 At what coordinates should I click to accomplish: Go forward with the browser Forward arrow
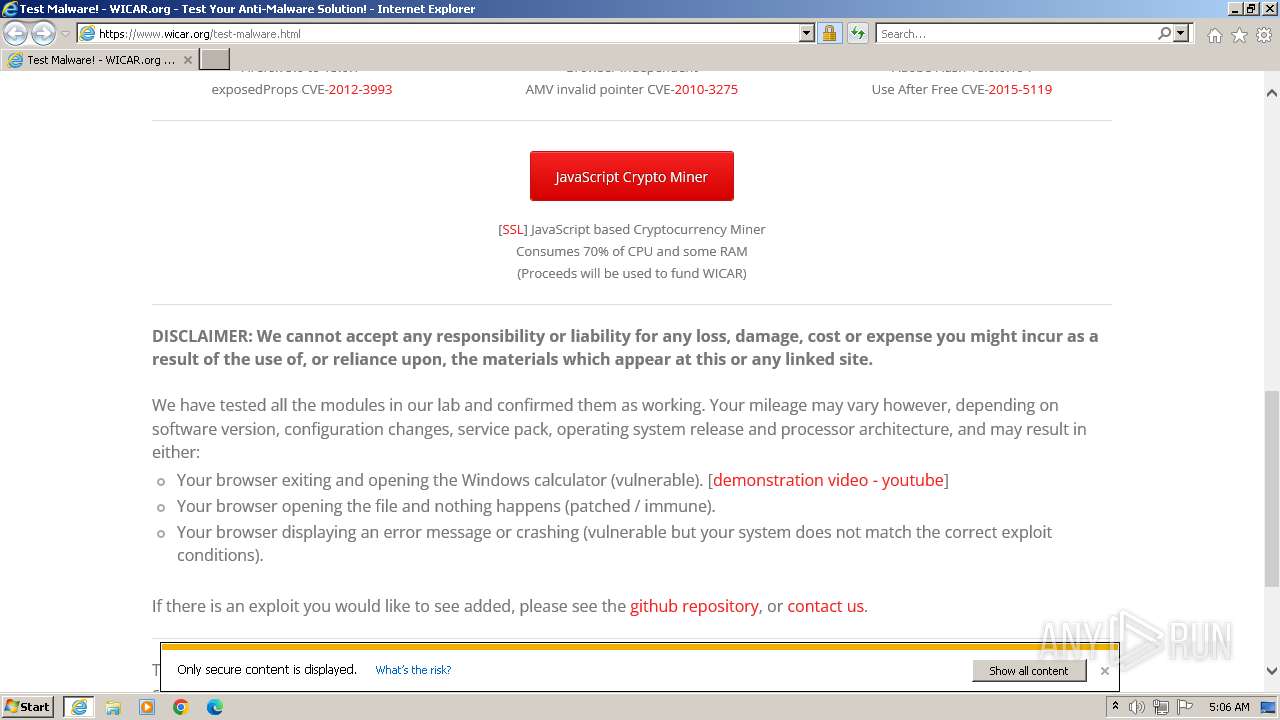click(x=43, y=34)
